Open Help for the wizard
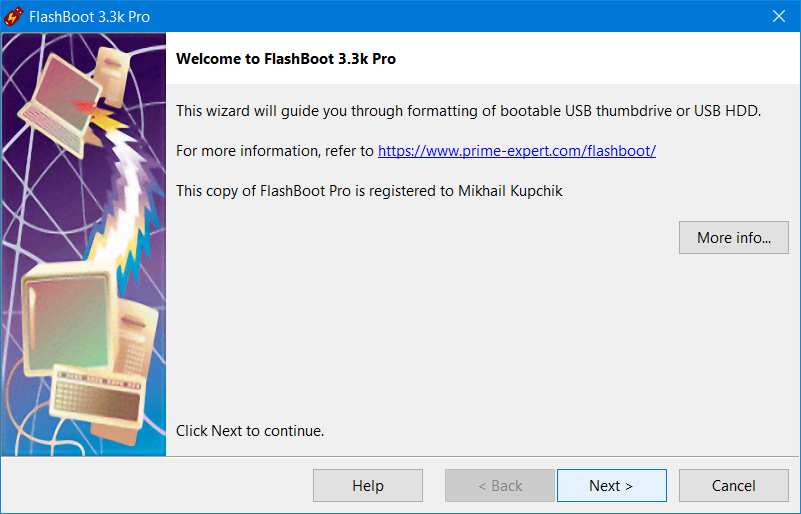801x514 pixels. tap(368, 485)
